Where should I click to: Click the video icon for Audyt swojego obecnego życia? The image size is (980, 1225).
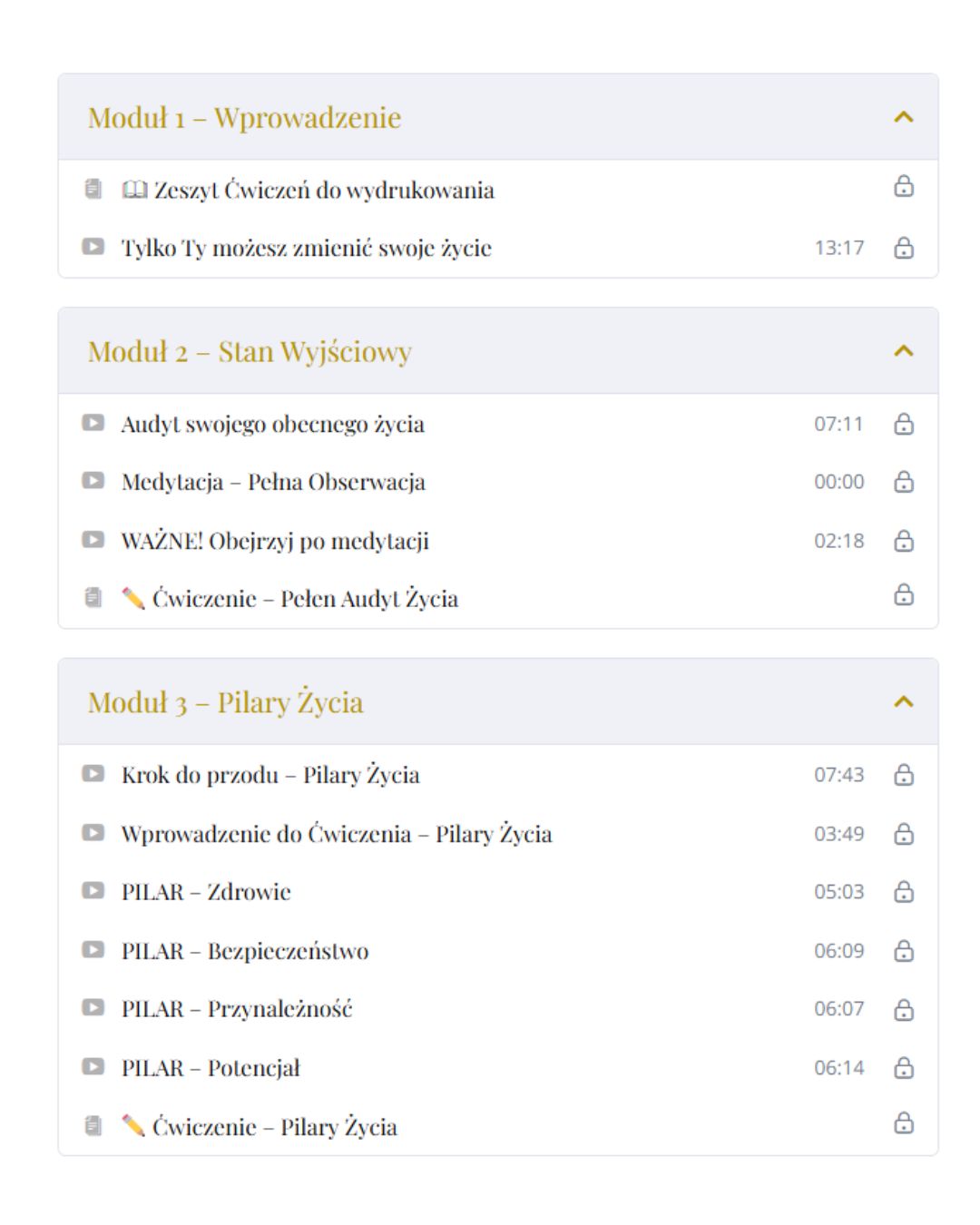click(x=93, y=423)
